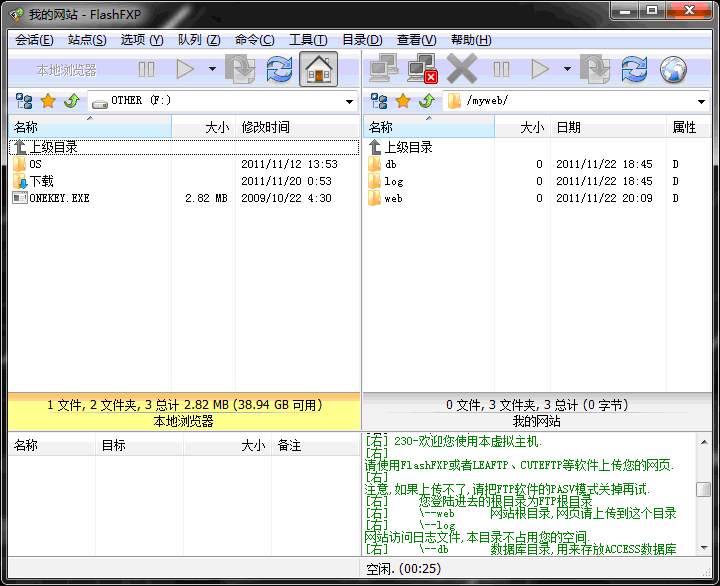
Task: Click queue panel 备注 column header
Action: point(315,445)
